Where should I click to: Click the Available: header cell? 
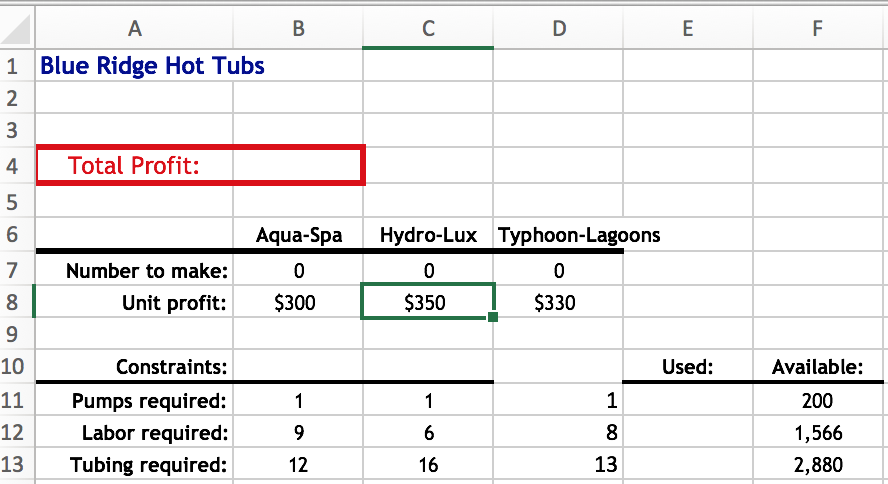(818, 366)
